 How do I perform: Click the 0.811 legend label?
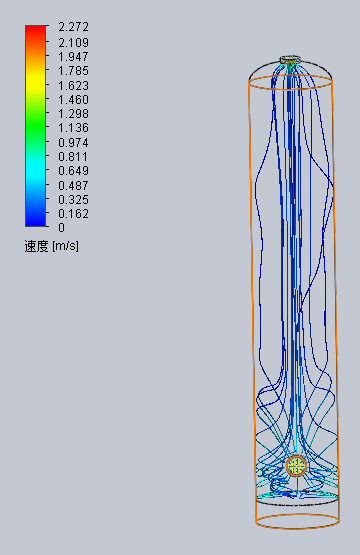(x=73, y=156)
